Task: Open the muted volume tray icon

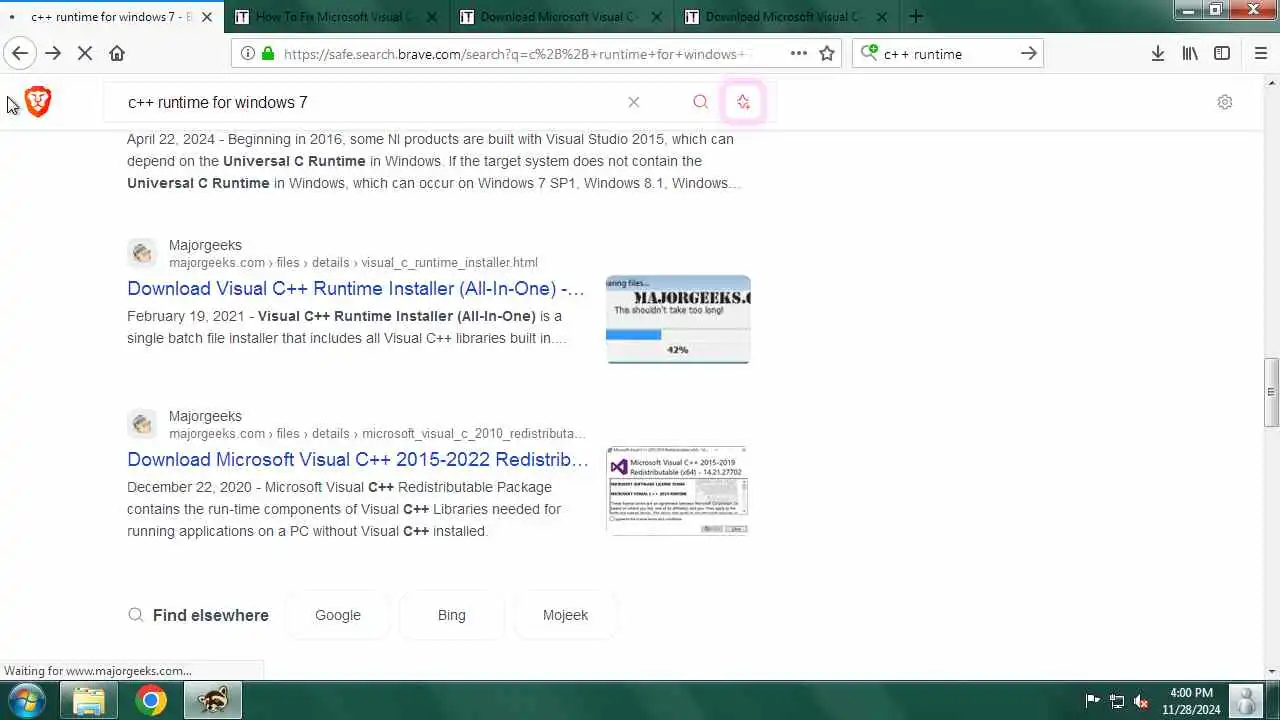Action: (1141, 701)
